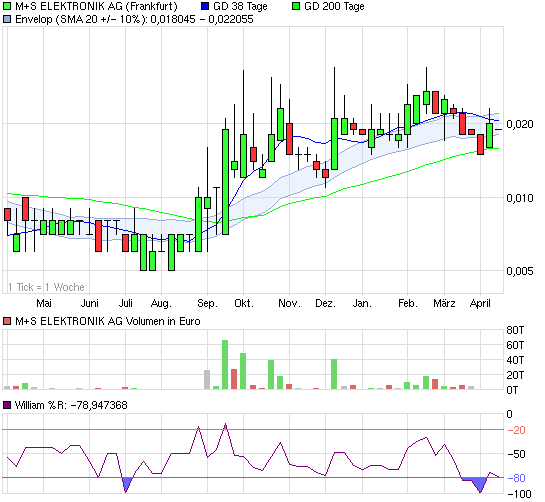Click the 0,005 price axis label
The width and height of the screenshot is (545, 502).
click(520, 271)
